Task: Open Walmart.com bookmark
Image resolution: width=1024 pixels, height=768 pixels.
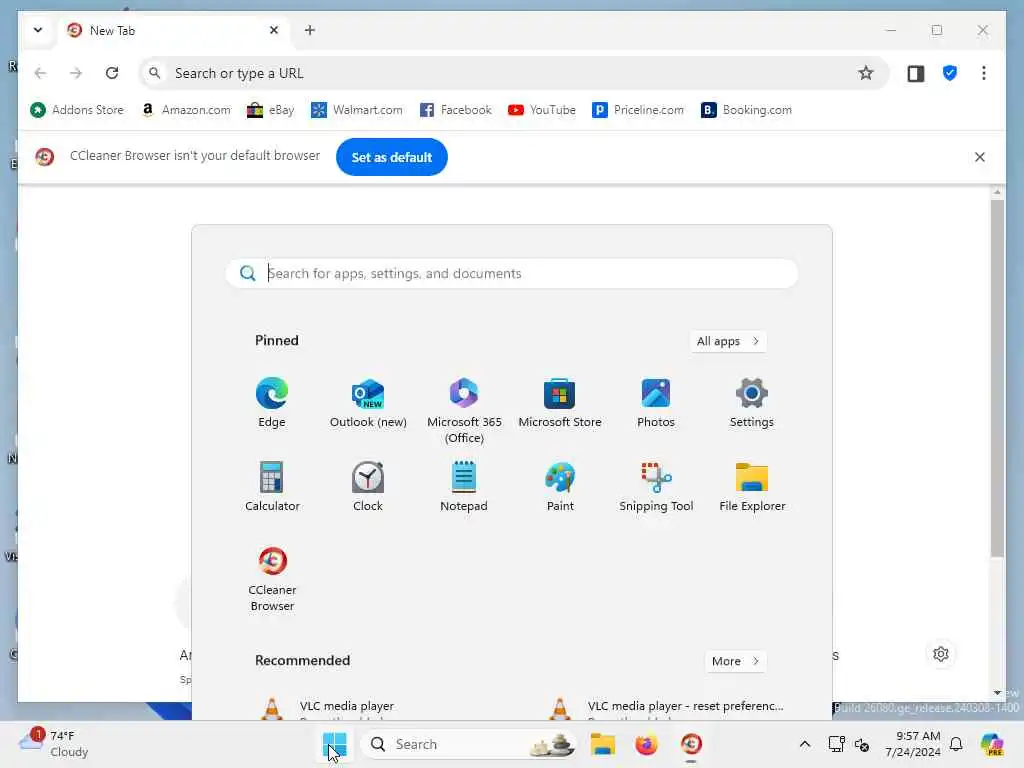Action: [x=357, y=110]
